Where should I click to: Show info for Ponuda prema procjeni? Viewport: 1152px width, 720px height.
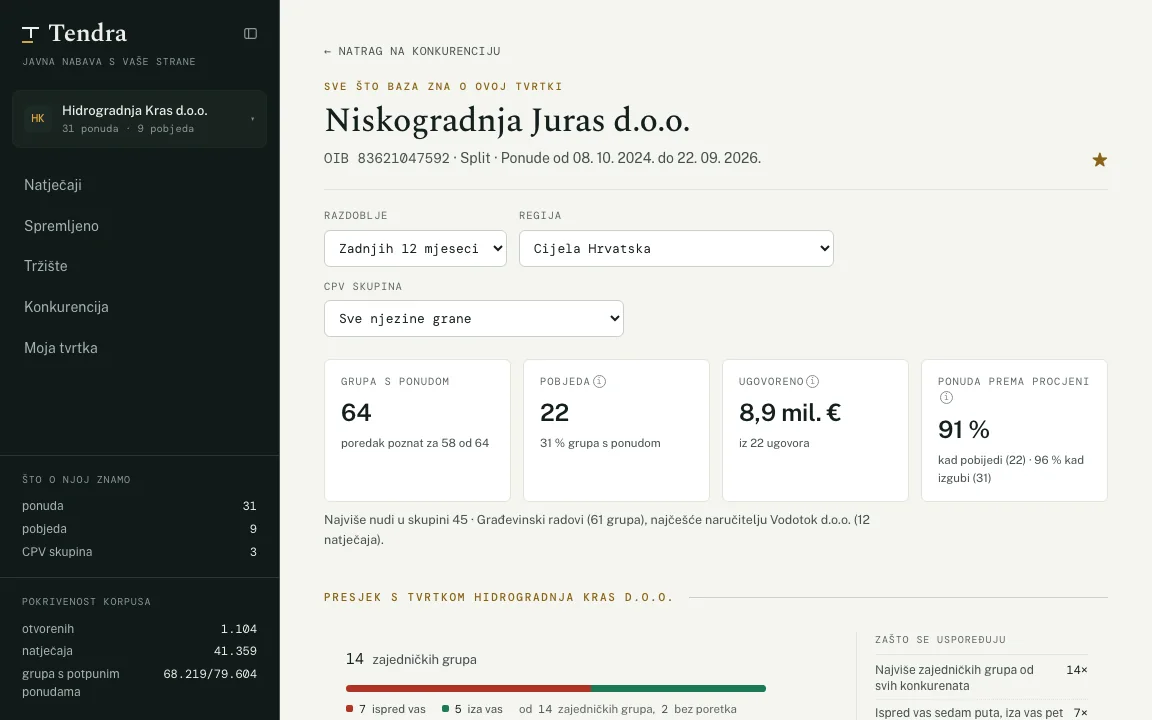946,397
